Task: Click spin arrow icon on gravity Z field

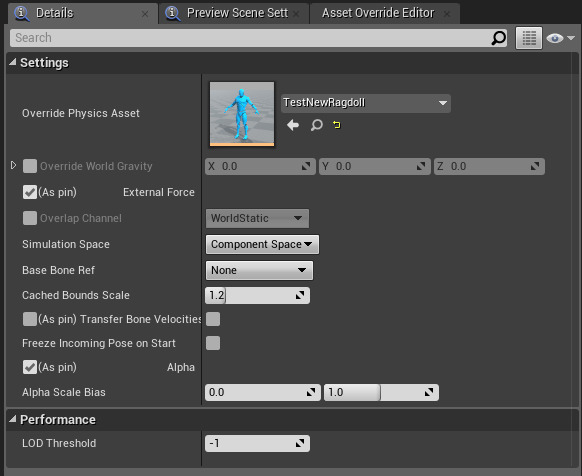Action: tap(535, 166)
